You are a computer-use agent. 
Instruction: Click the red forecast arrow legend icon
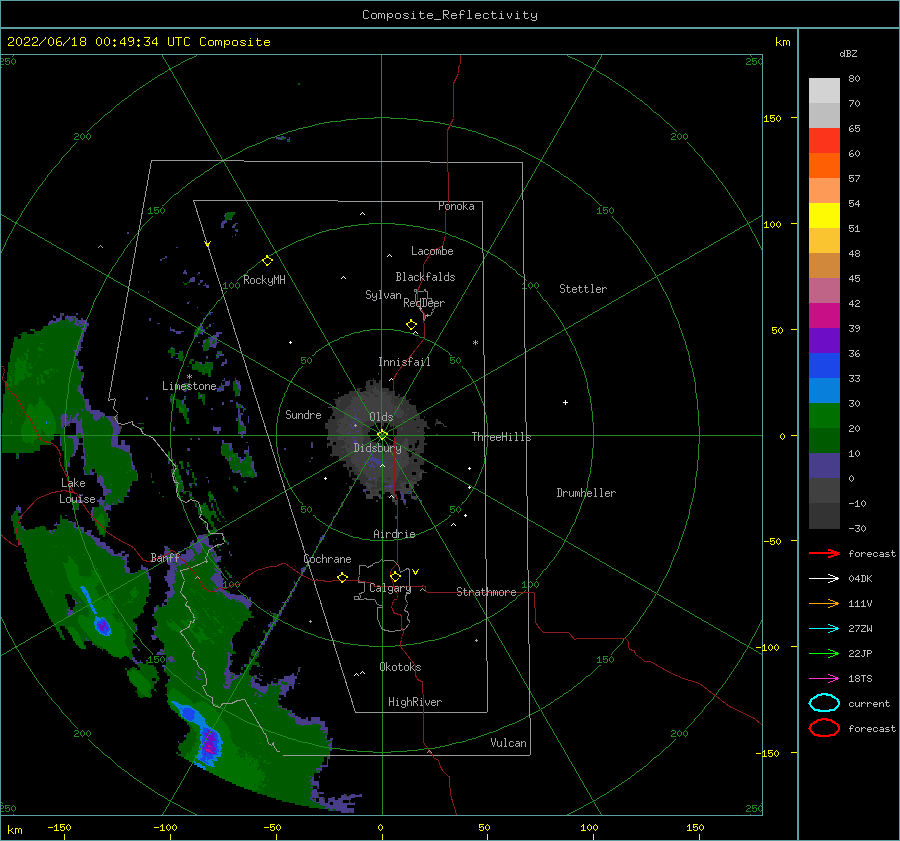point(824,553)
